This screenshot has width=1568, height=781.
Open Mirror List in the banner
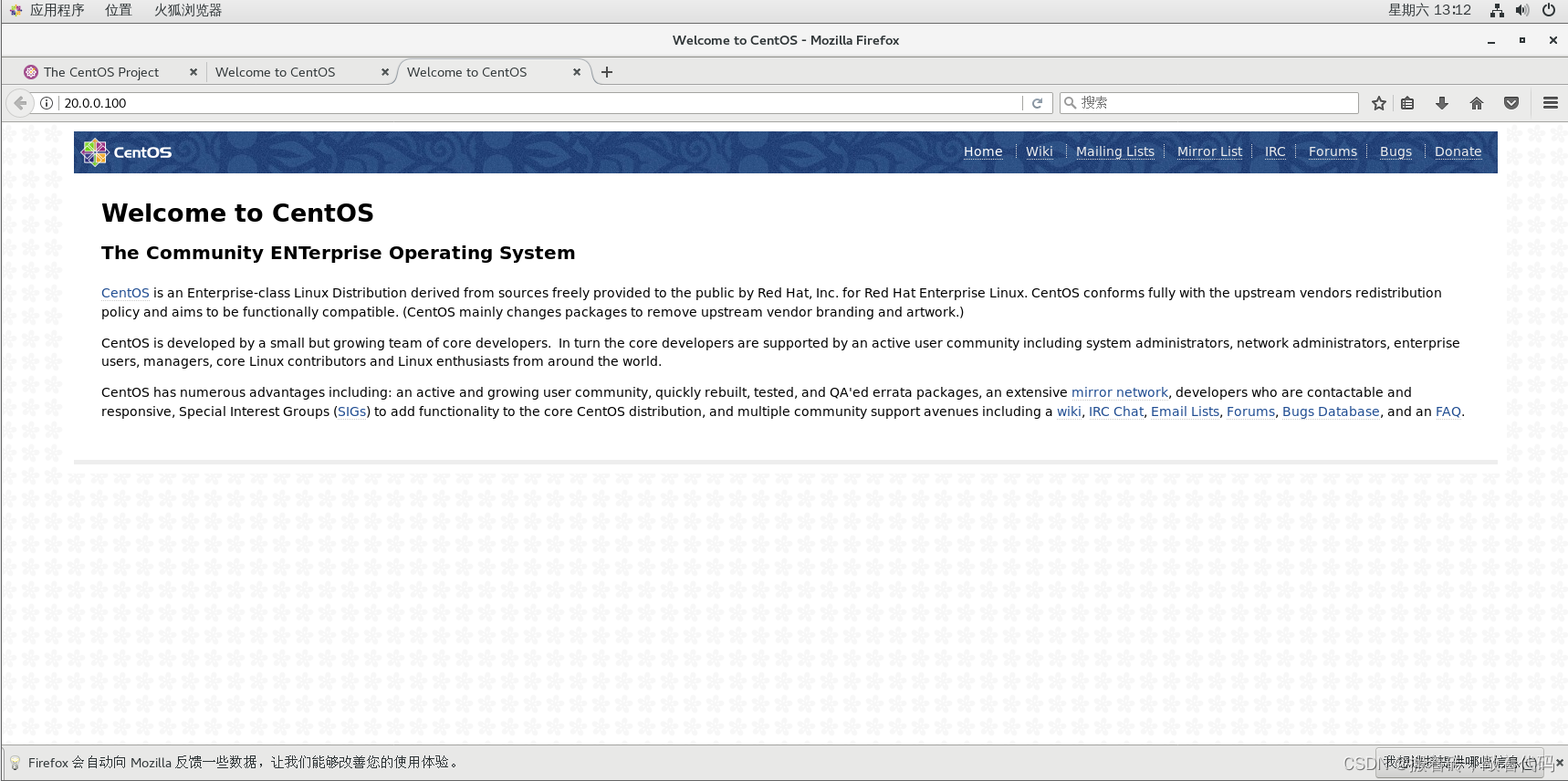tap(1210, 151)
